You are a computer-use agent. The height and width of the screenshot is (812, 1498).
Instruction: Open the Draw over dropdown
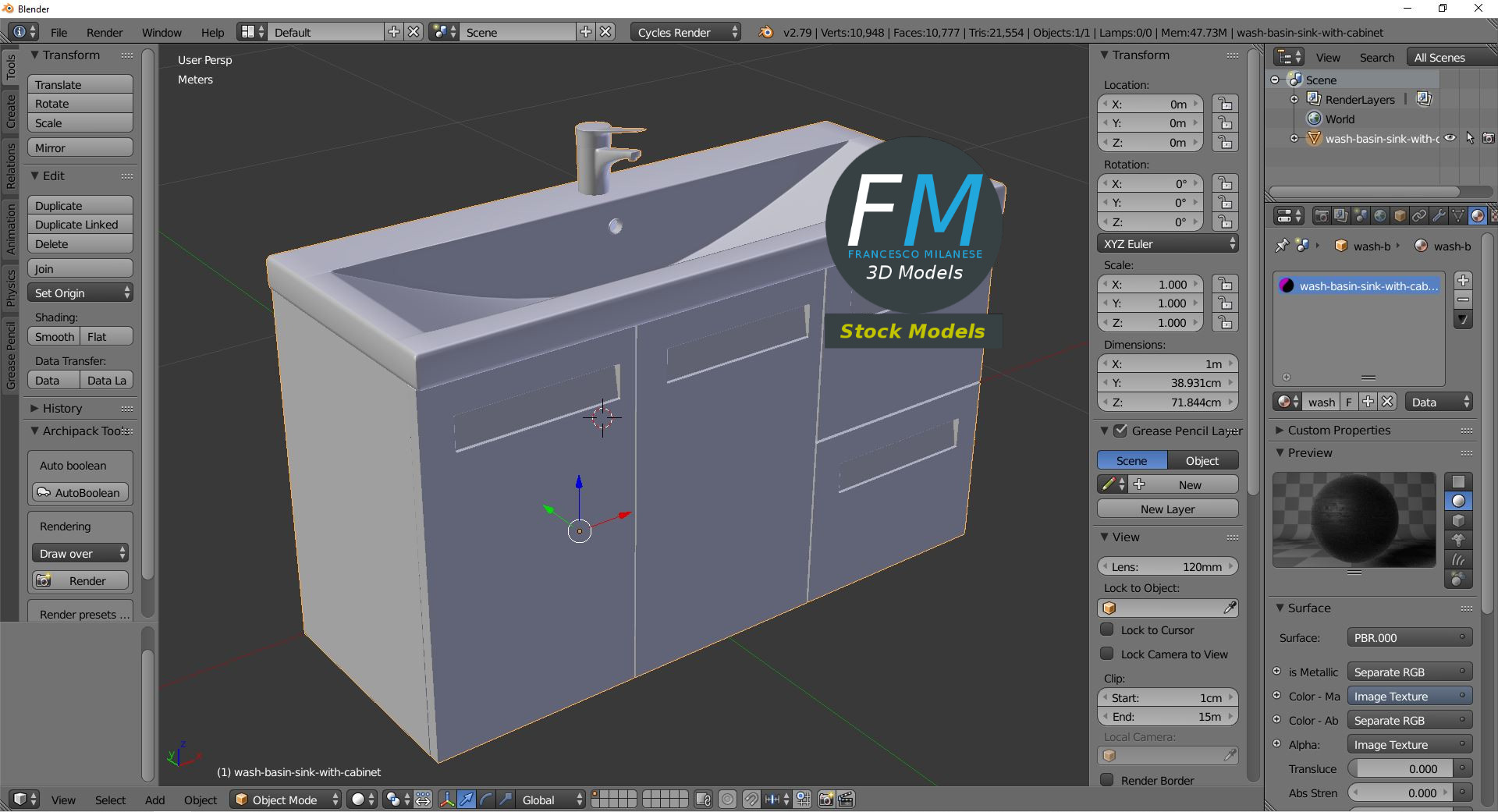[x=80, y=554]
